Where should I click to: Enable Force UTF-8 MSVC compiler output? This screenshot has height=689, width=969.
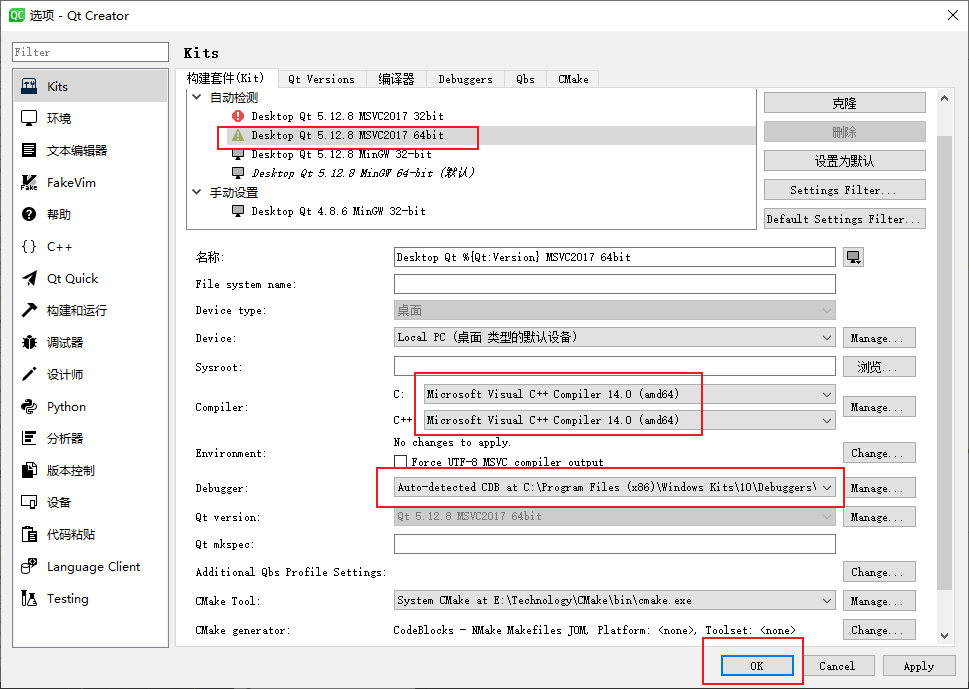pos(400,462)
